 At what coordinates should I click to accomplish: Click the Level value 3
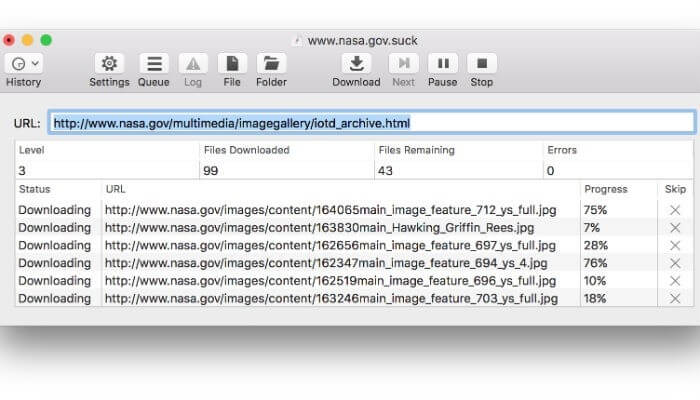click(x=22, y=171)
